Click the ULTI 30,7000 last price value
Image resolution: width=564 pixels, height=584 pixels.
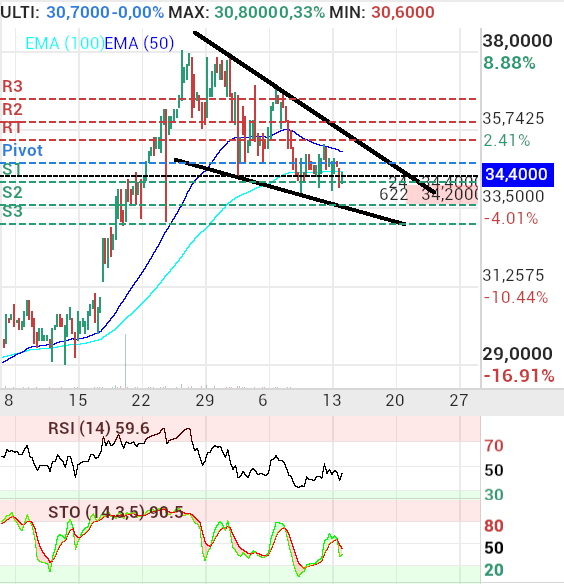coord(78,12)
